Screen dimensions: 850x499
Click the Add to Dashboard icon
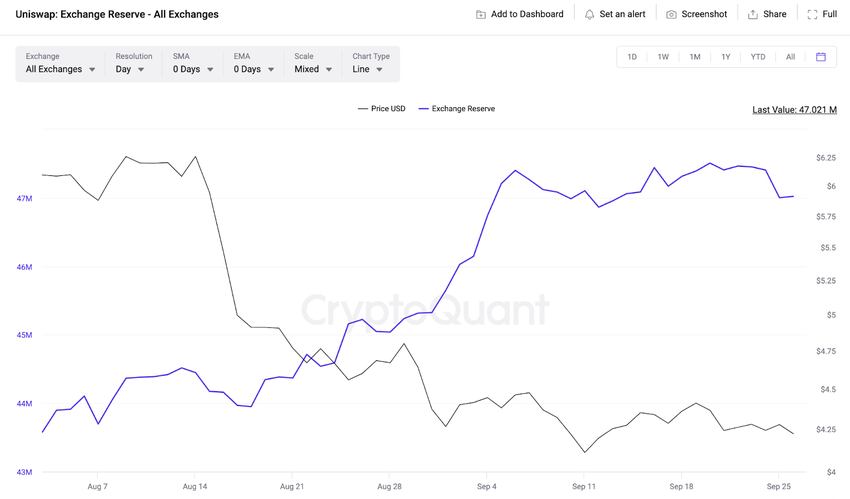click(481, 15)
